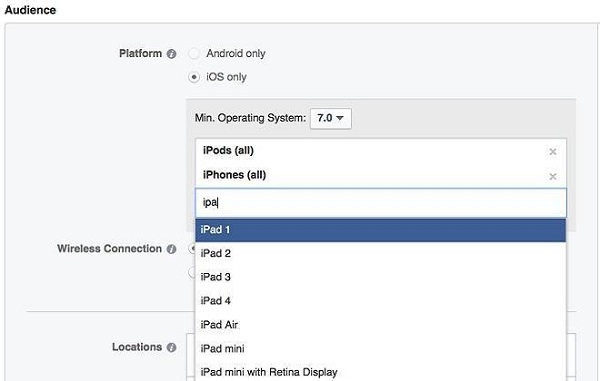Open the Wireless Connection info icon
Viewport: 600px width, 381px height.
point(171,249)
